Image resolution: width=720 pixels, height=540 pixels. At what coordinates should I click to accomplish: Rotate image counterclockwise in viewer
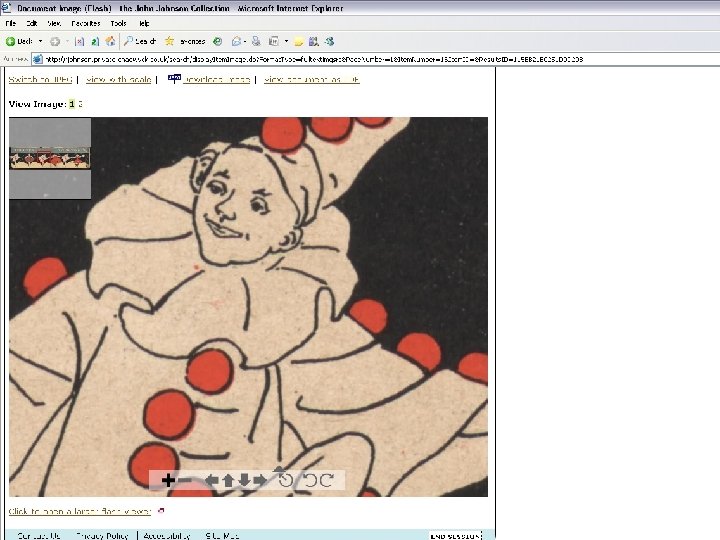[311, 480]
